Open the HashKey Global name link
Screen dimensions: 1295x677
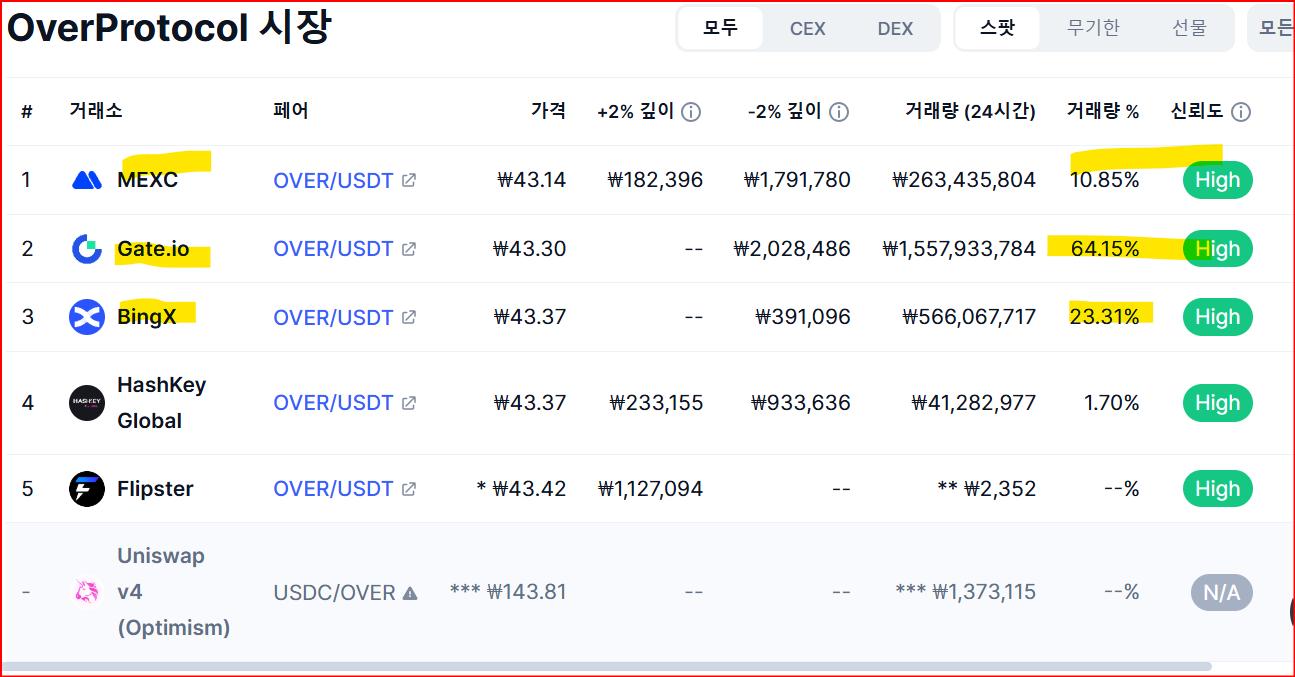tap(161, 403)
